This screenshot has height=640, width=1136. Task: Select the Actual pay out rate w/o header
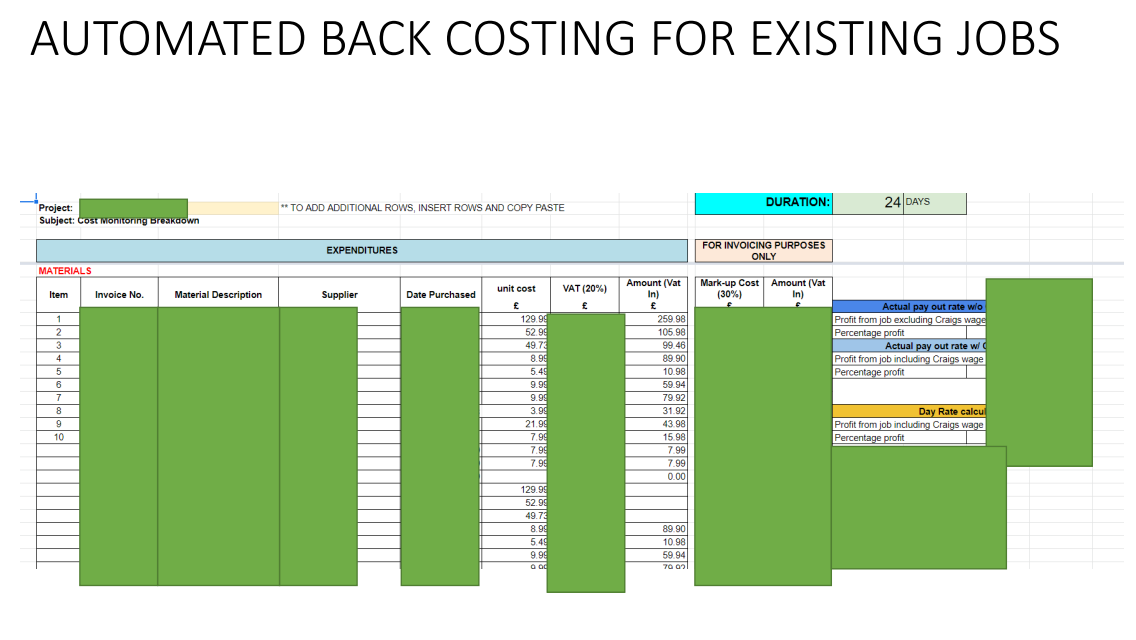pos(909,307)
